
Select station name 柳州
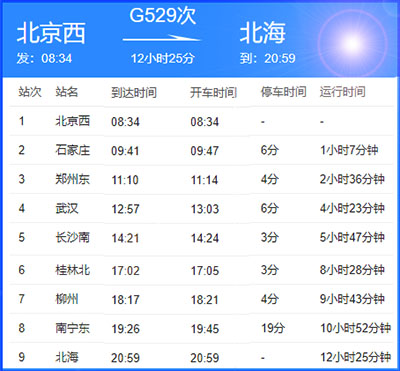67,299
